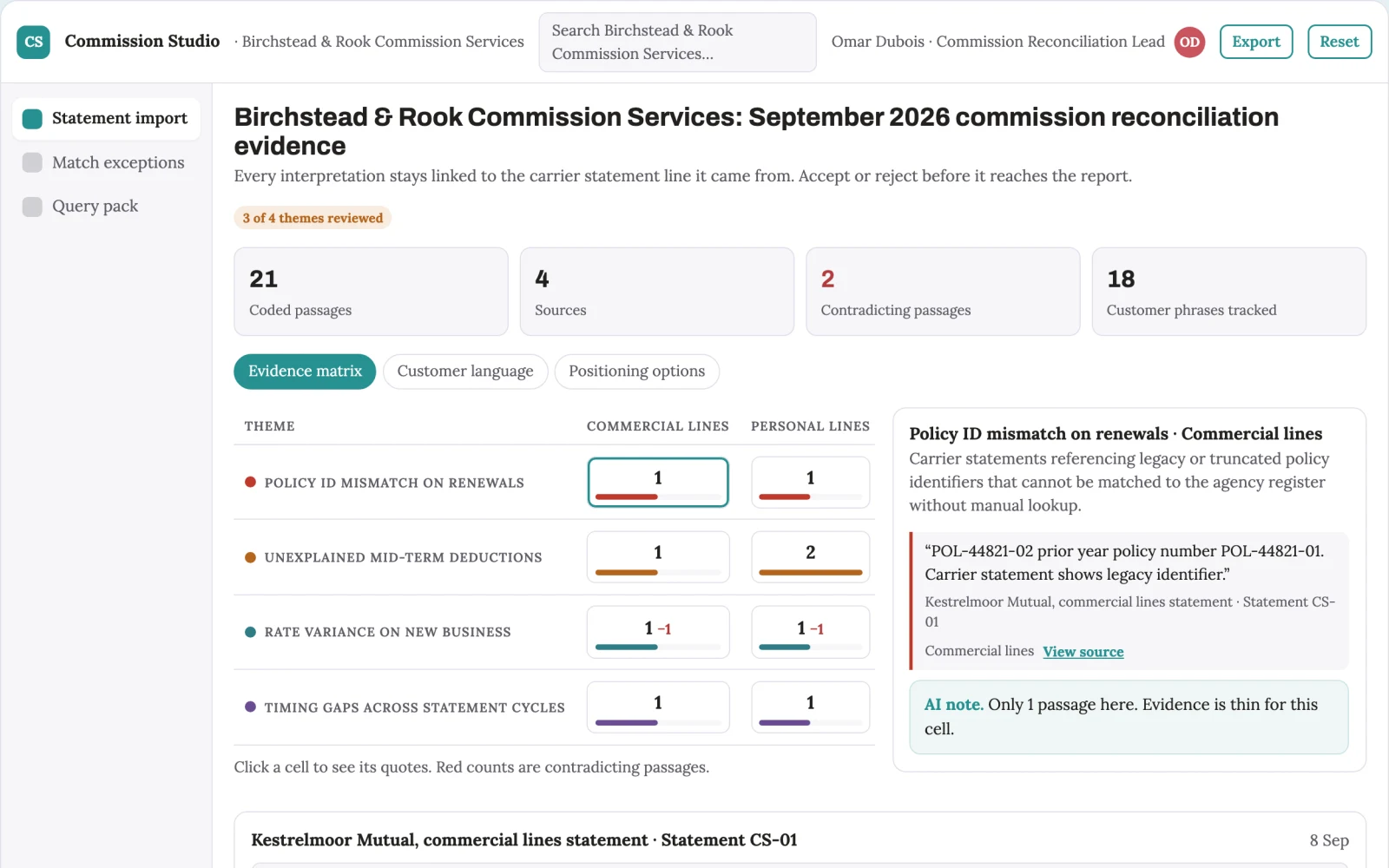This screenshot has height=868, width=1389.
Task: Select the 21 Coded passages card
Action: pos(371,292)
